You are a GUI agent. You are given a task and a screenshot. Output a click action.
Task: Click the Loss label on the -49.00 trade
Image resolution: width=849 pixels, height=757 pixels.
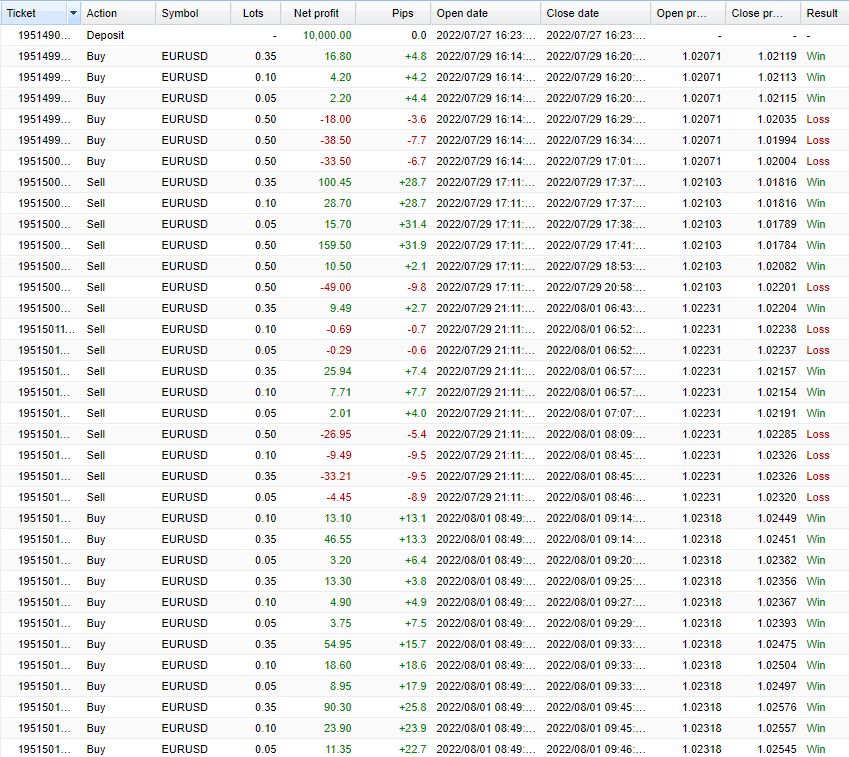point(818,287)
